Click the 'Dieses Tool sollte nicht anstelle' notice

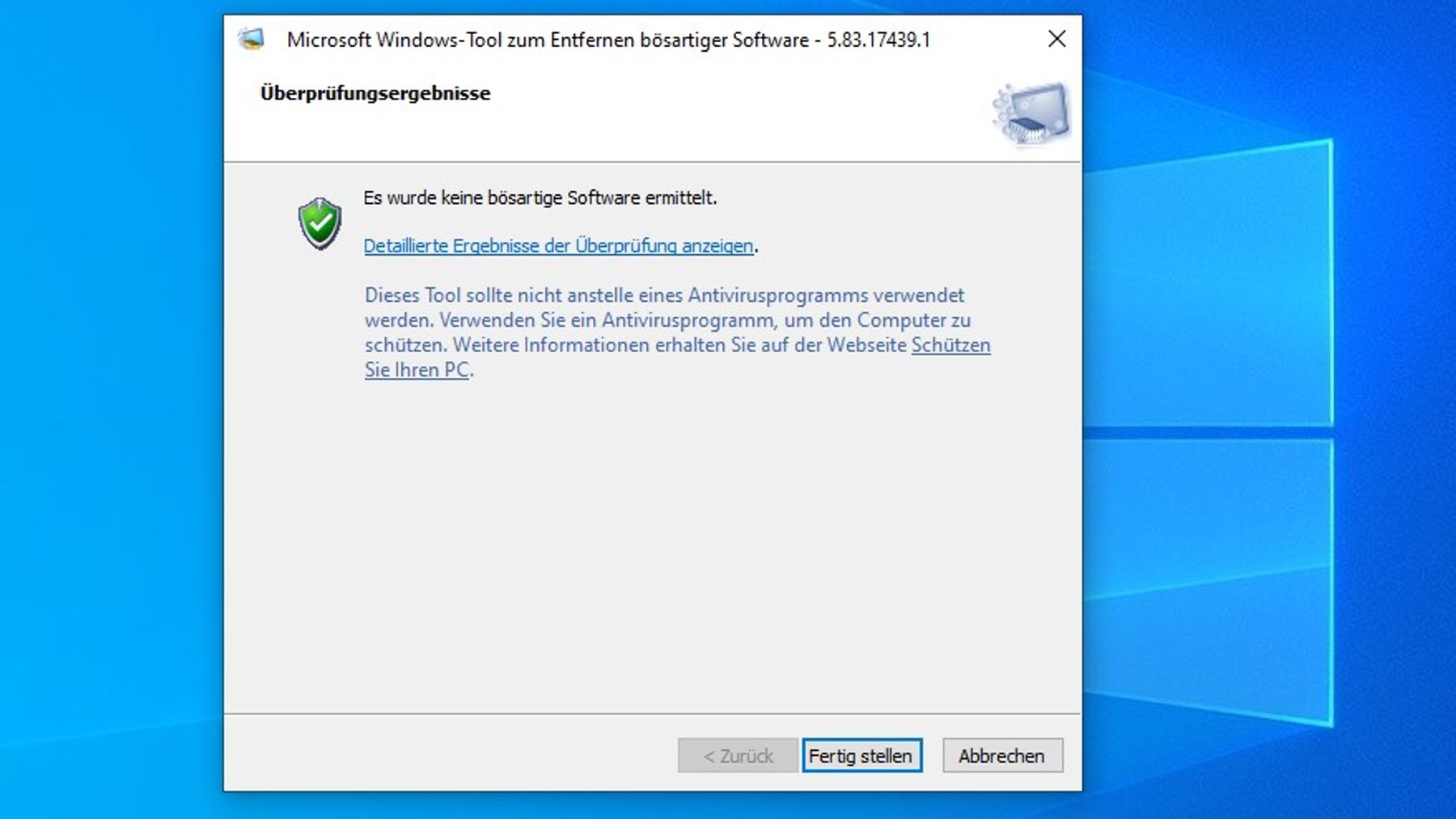point(678,333)
